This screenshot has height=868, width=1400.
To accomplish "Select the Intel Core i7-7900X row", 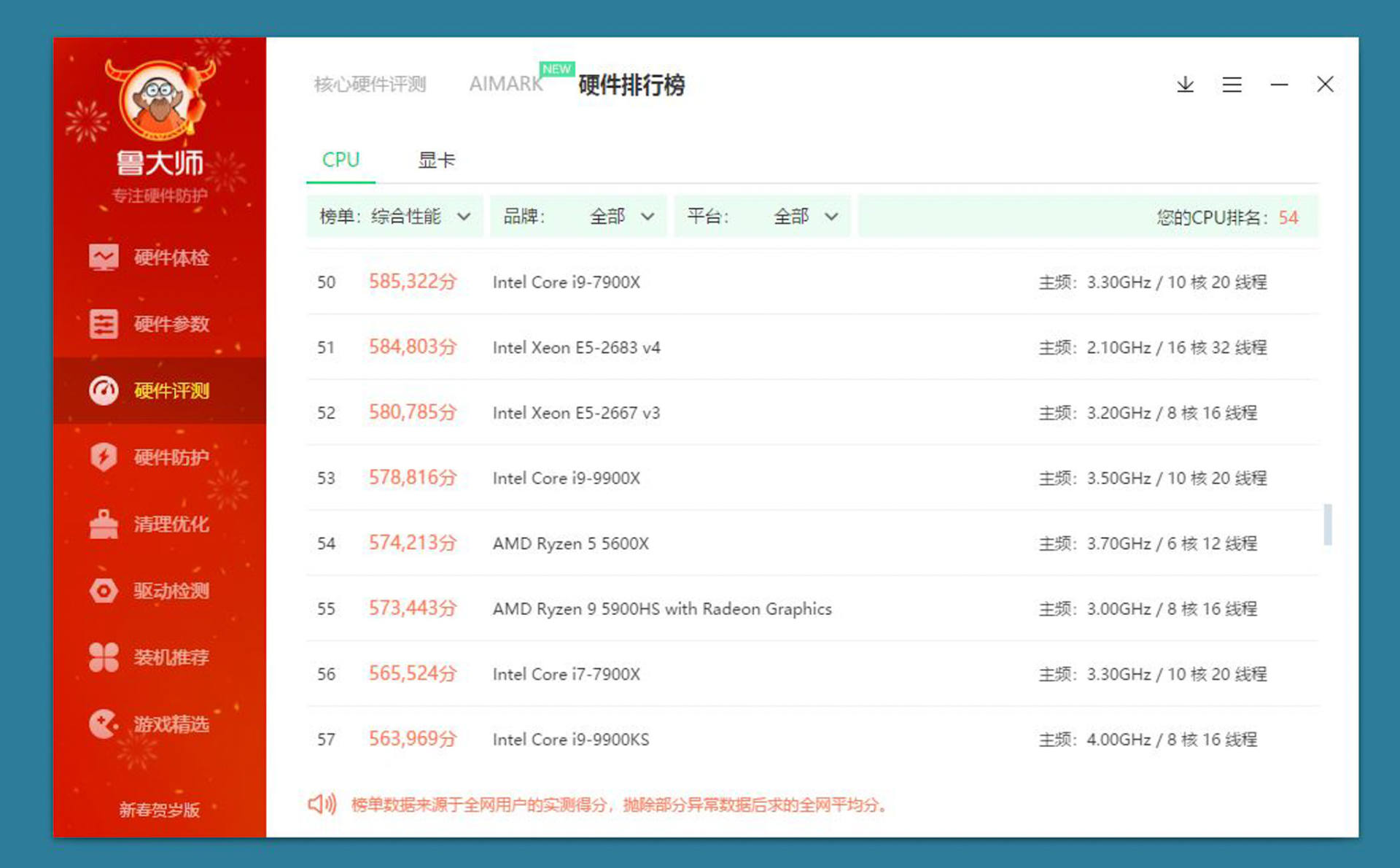I will pos(812,674).
